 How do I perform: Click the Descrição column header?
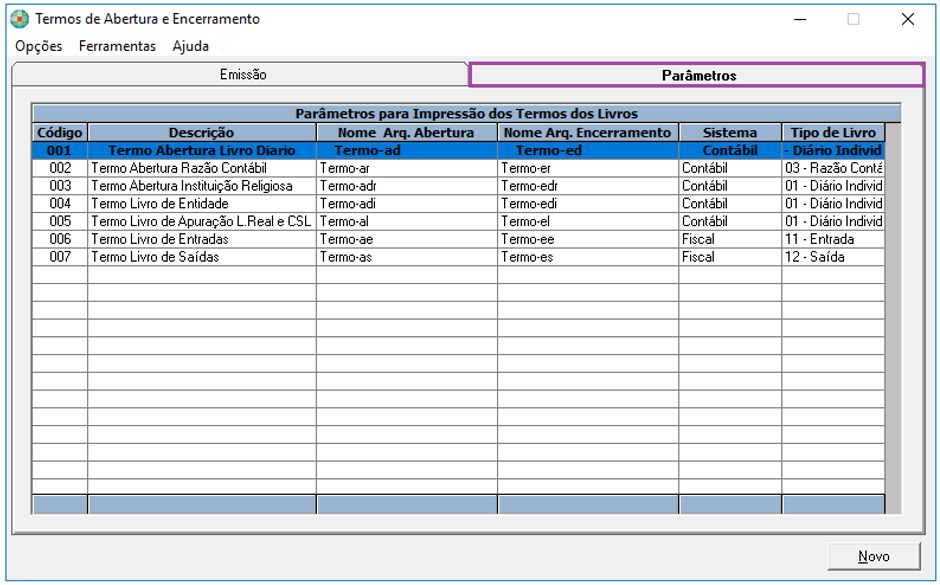click(201, 132)
